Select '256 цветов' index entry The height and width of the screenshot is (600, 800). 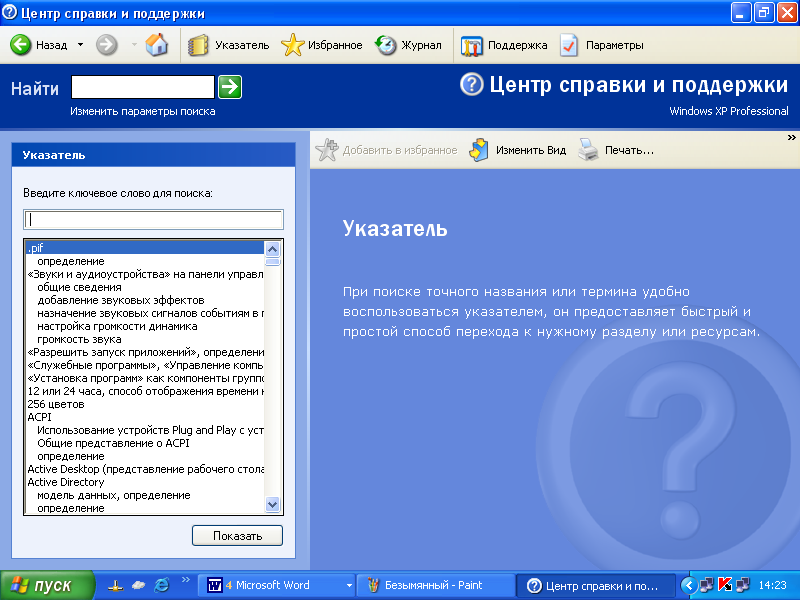pos(56,404)
